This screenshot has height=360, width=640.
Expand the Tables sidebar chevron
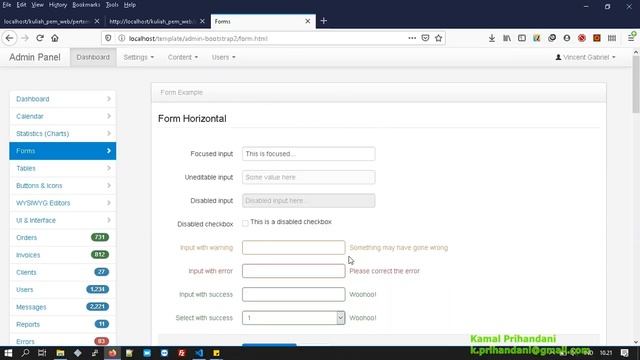coord(109,168)
